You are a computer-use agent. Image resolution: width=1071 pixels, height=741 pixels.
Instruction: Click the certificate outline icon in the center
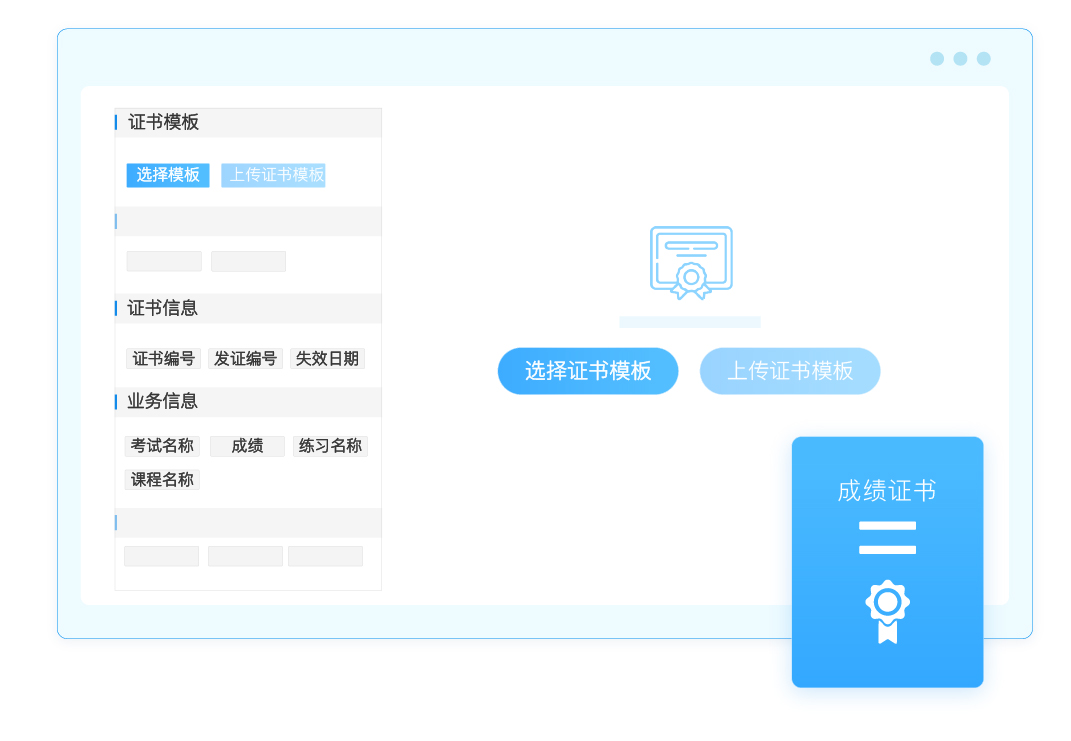tap(690, 262)
